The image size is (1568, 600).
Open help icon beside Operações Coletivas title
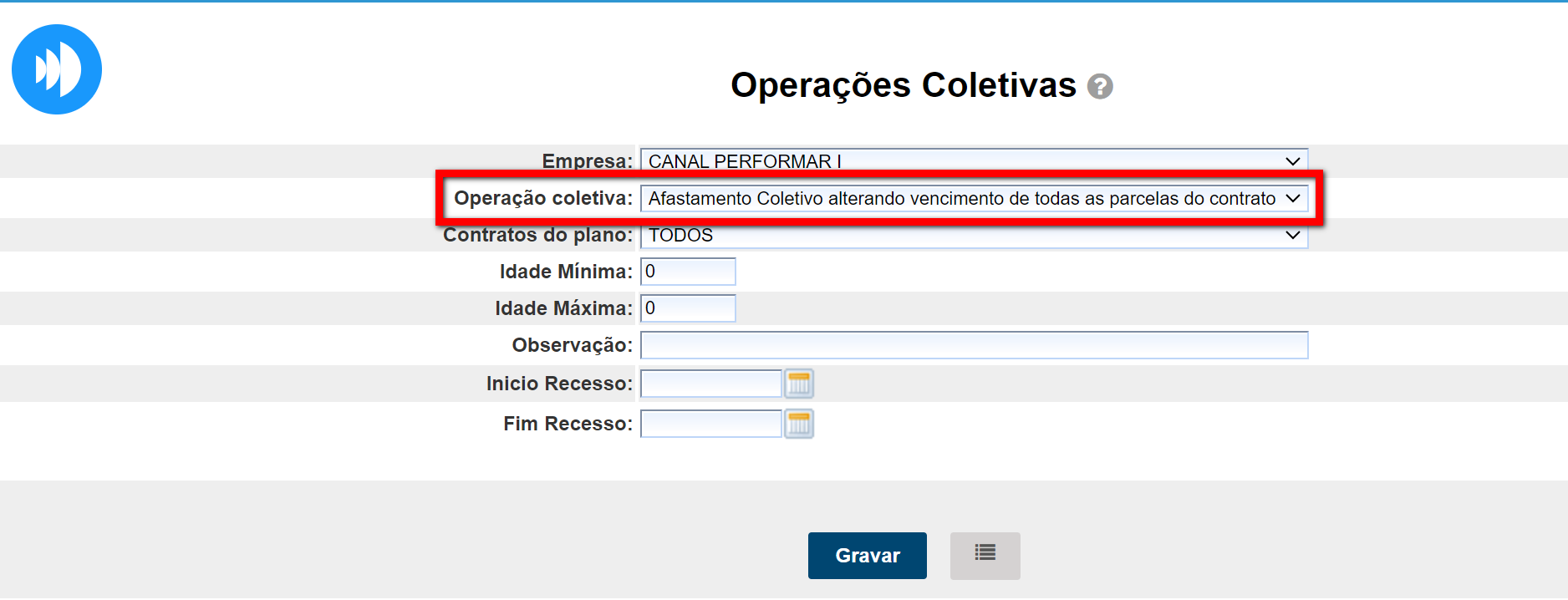pyautogui.click(x=1100, y=86)
